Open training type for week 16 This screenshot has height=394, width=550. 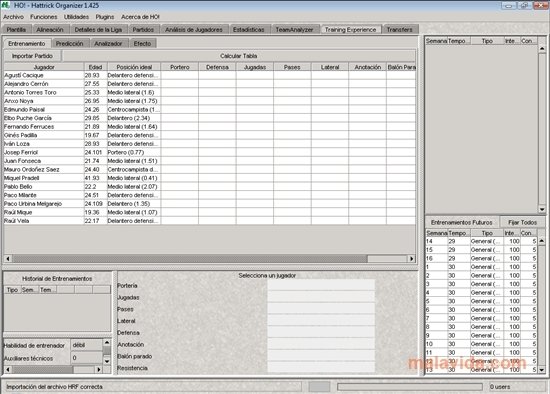[x=487, y=259]
